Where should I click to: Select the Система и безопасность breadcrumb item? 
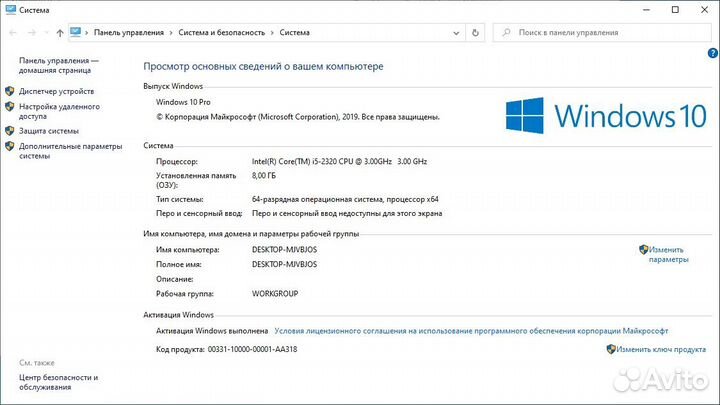coord(222,32)
